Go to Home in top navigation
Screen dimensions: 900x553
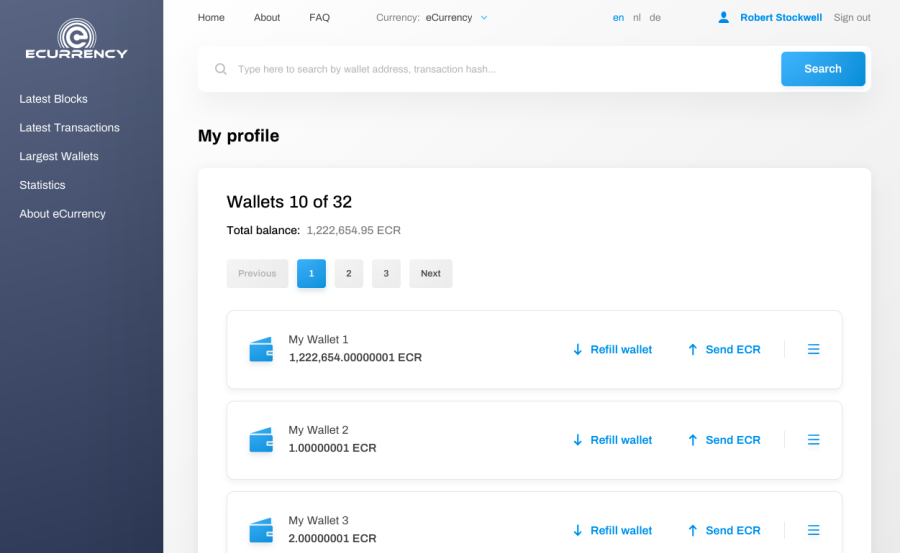[x=211, y=18]
